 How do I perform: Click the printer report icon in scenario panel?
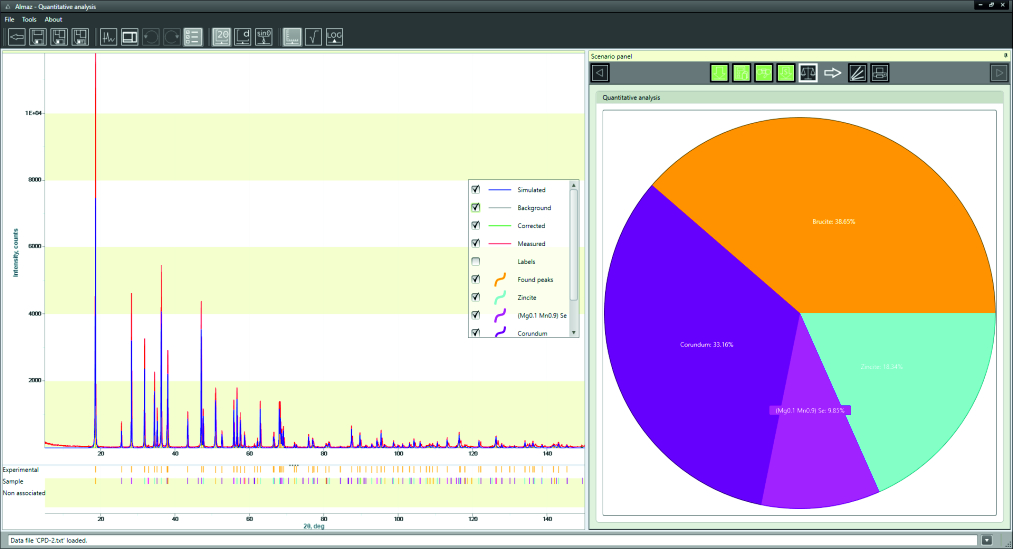(879, 72)
